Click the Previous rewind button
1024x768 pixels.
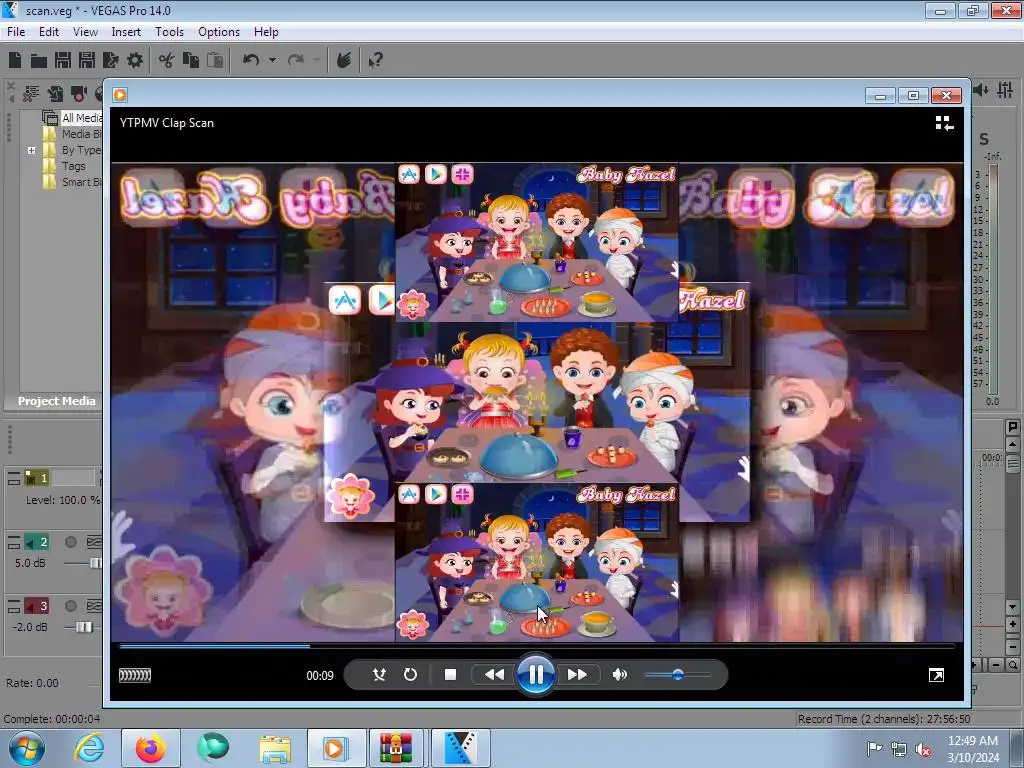pyautogui.click(x=494, y=675)
